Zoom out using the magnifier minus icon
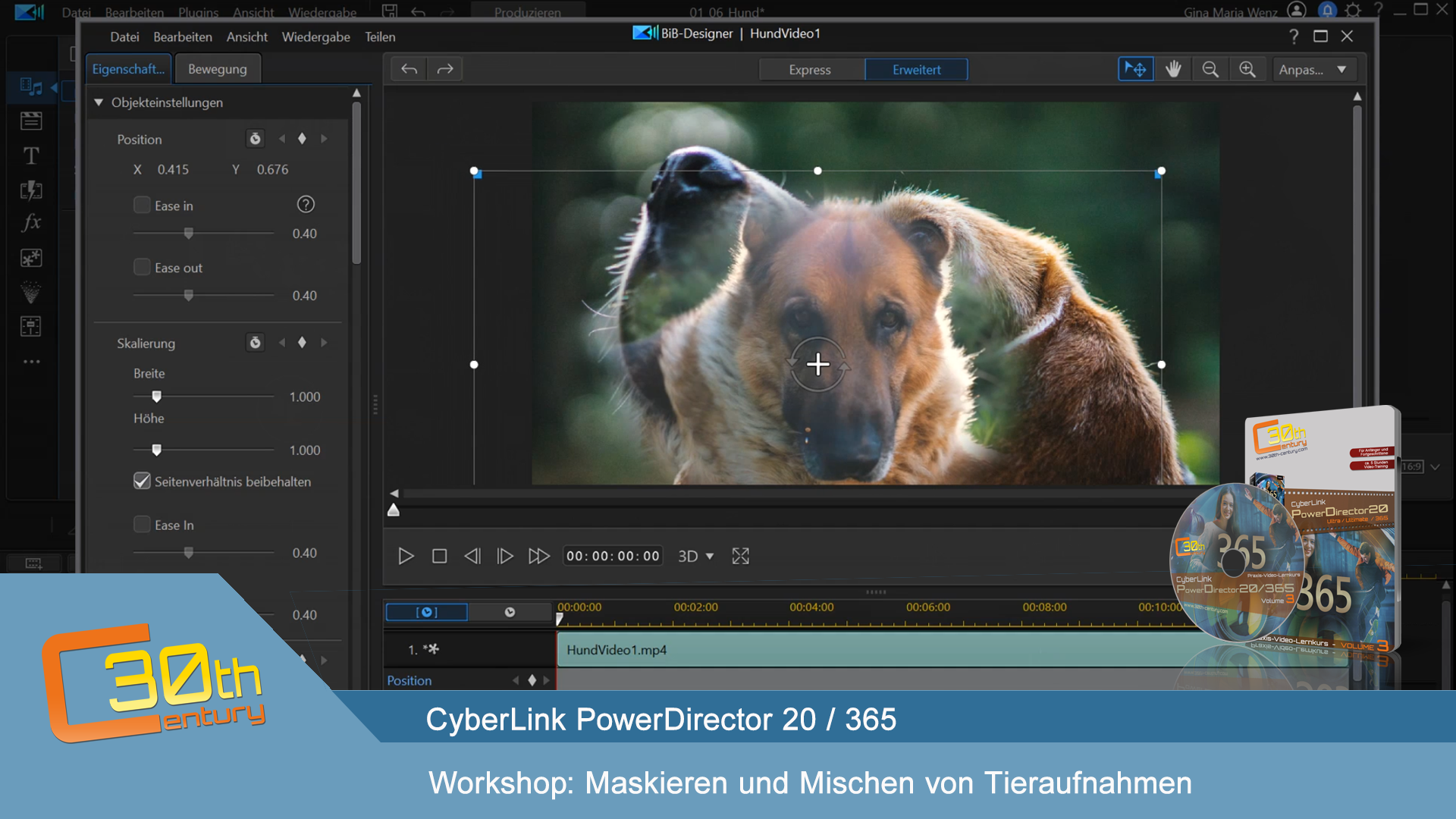The width and height of the screenshot is (1456, 819). [1210, 69]
